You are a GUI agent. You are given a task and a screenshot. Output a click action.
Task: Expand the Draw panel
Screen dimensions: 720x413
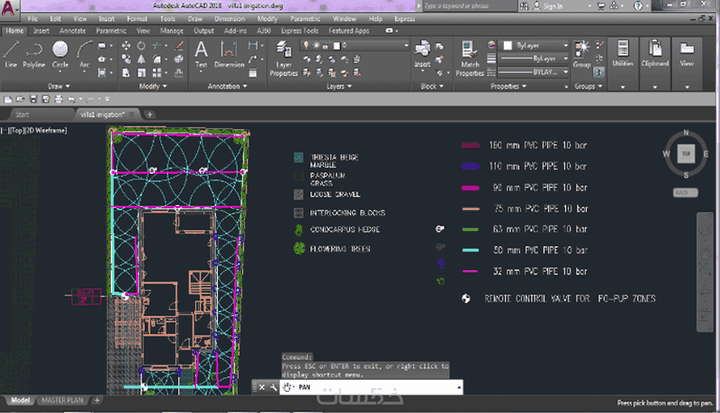click(x=59, y=86)
